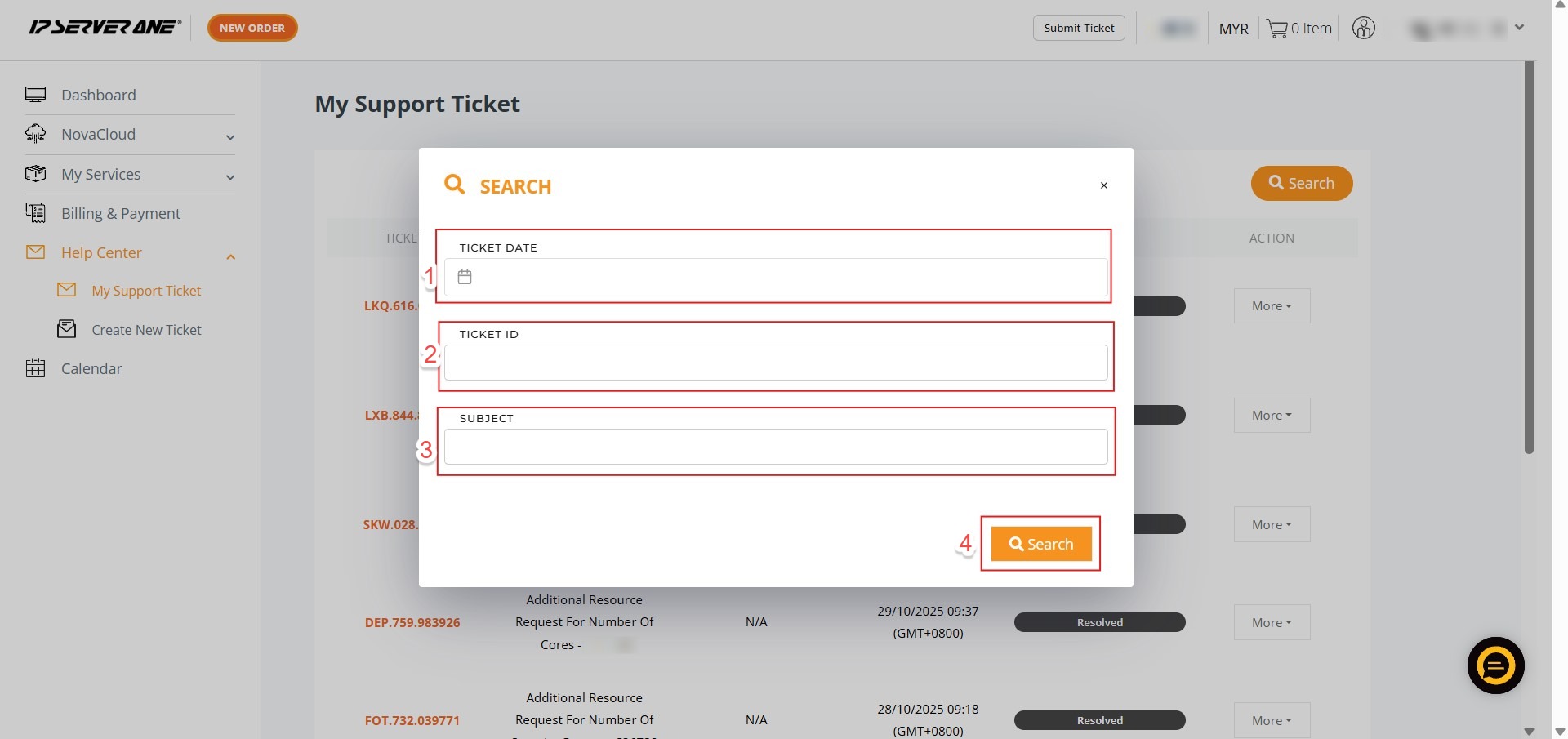Click the shopping cart icon
Screen dimensions: 1568x739
[1276, 29]
